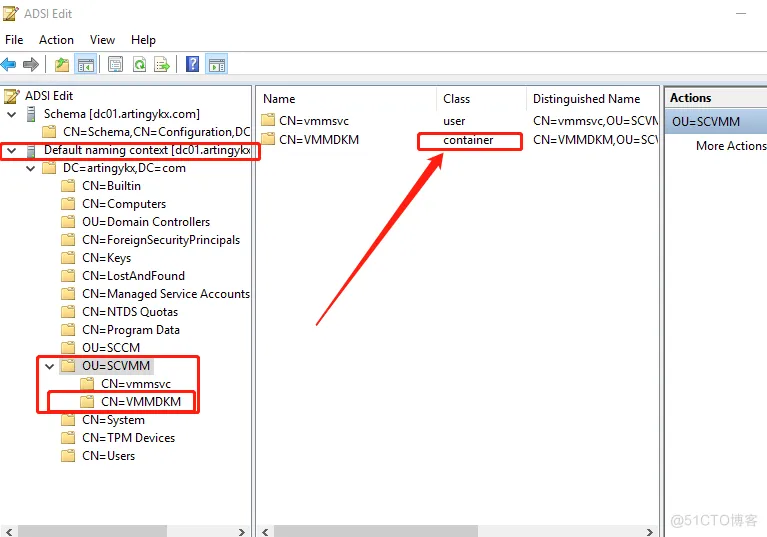Click ADSI Edit root node icon
The height and width of the screenshot is (537, 767).
point(12,96)
